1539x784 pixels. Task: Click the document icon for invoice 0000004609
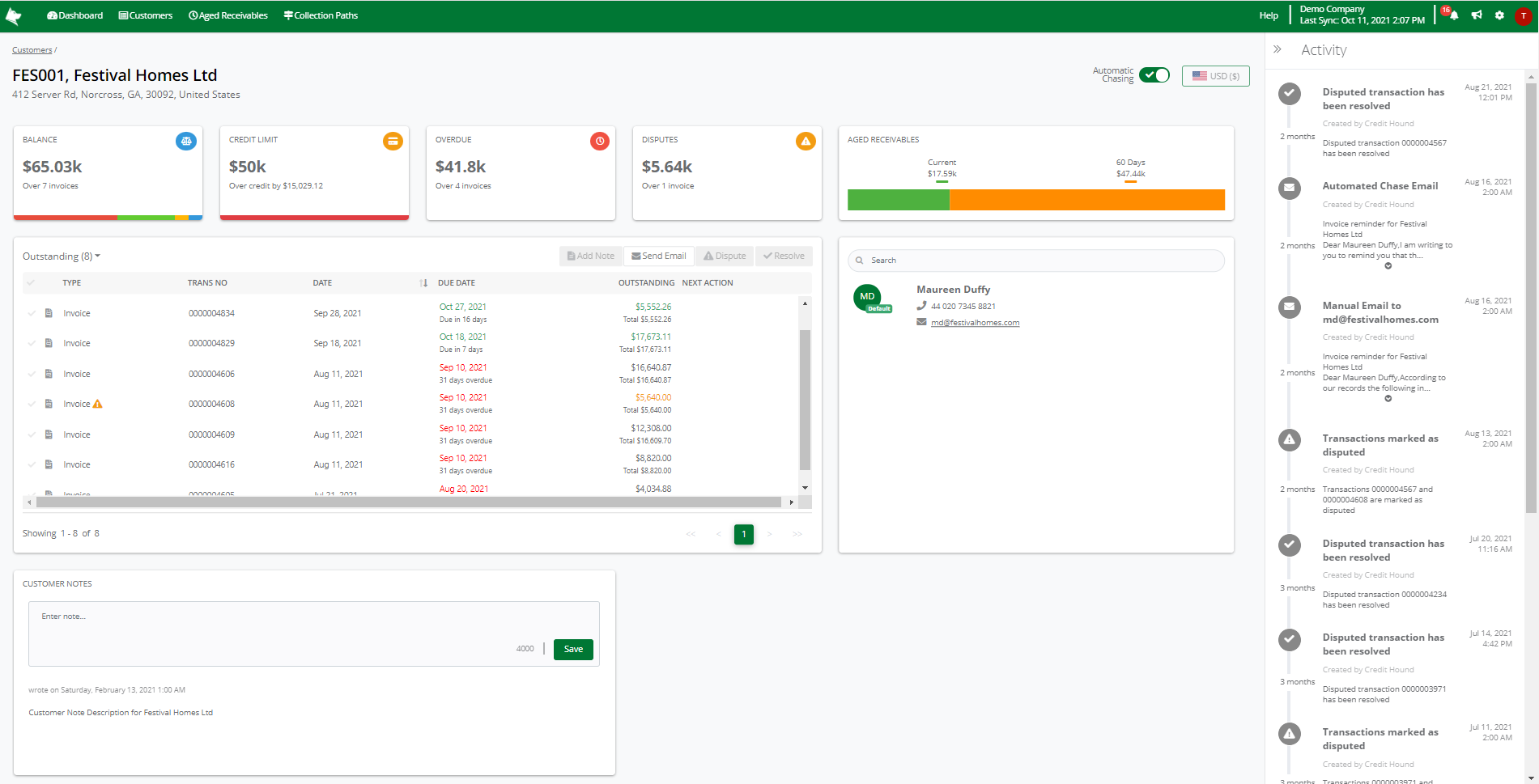pos(49,434)
